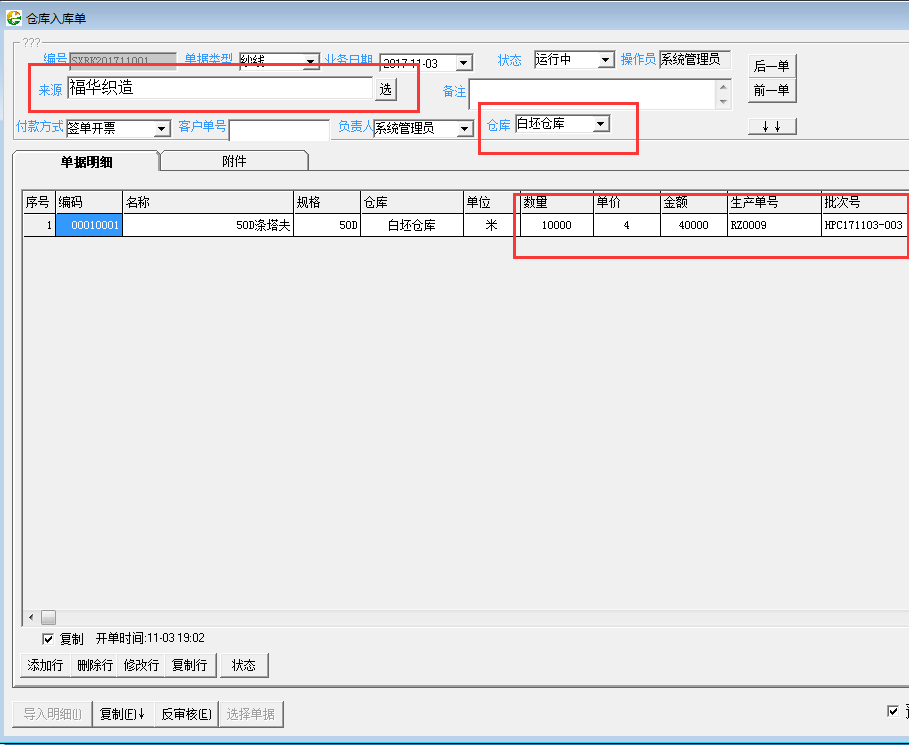Click the 选择单据 button

[x=251, y=714]
